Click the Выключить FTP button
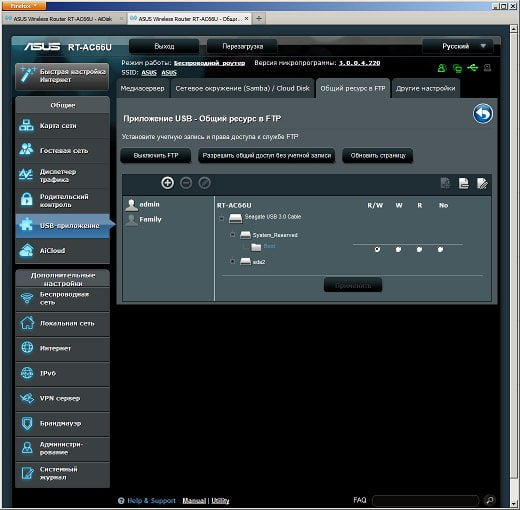The width and height of the screenshot is (520, 510). click(156, 156)
